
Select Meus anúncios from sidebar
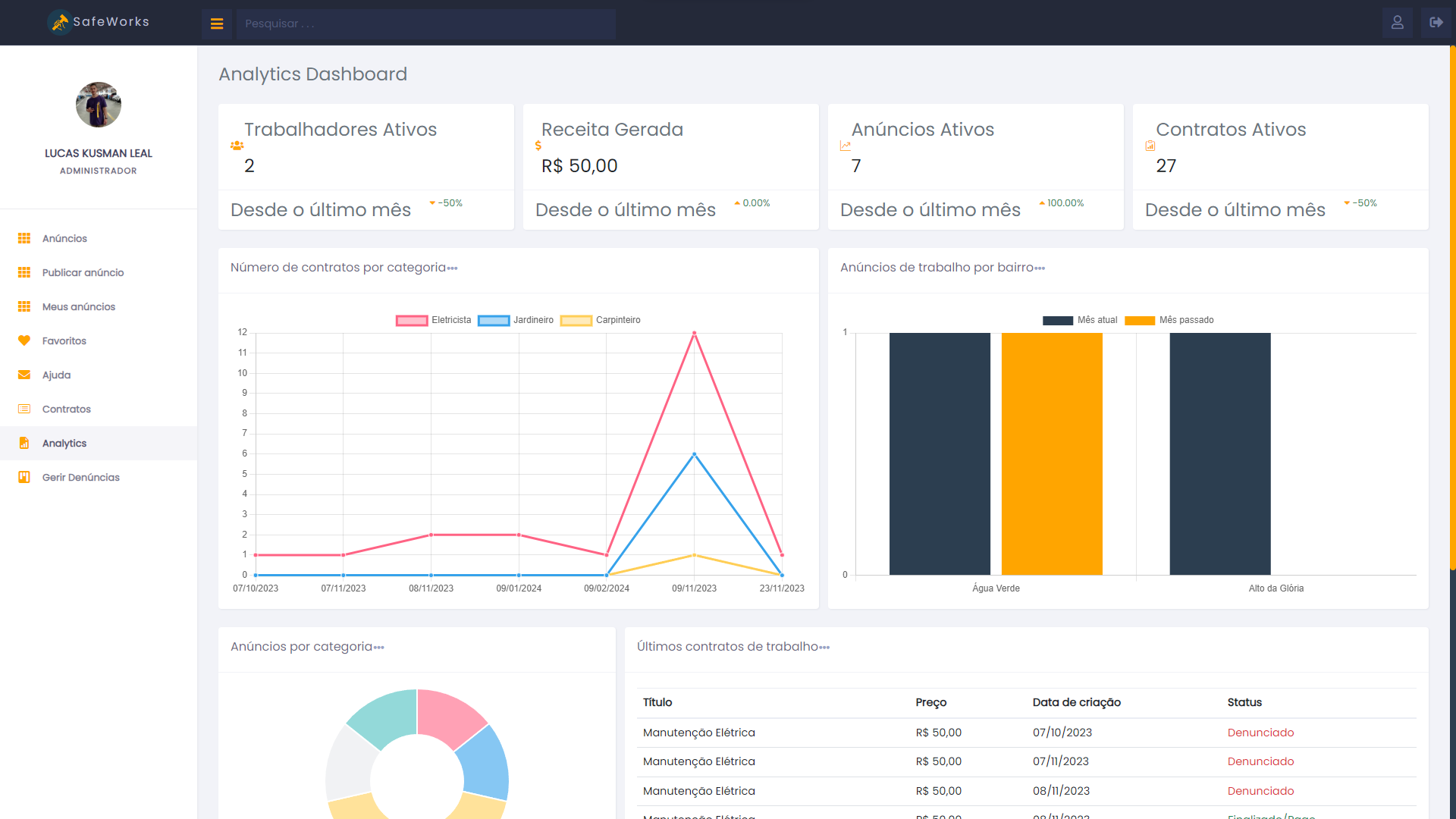point(78,306)
